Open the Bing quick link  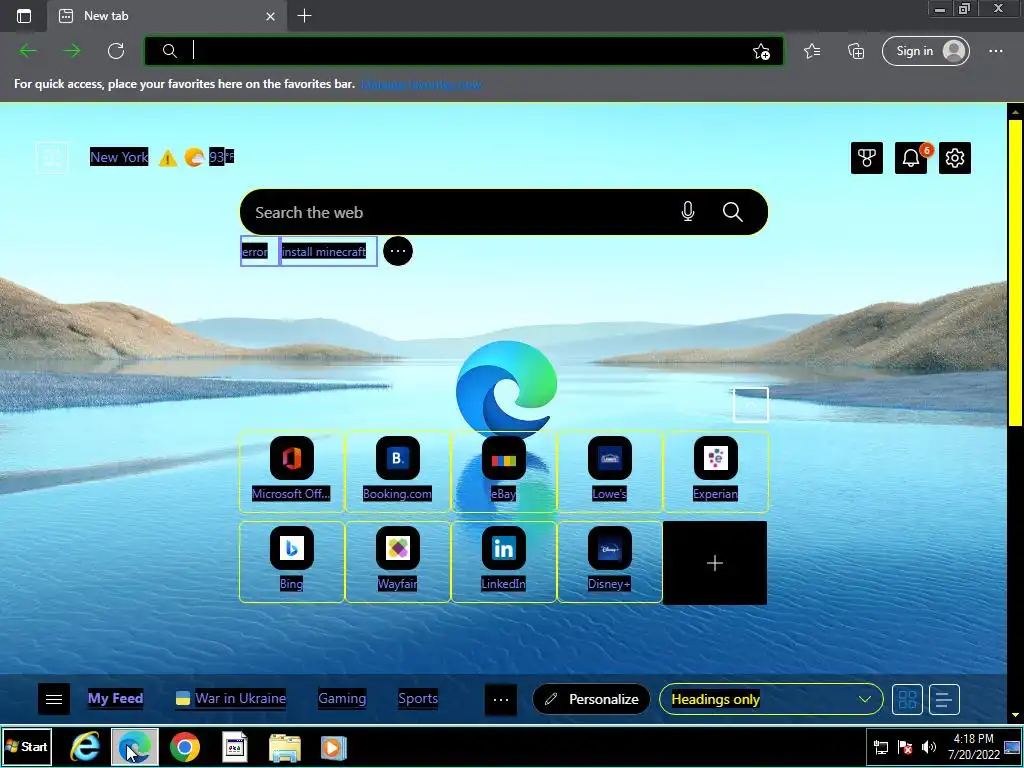click(291, 562)
